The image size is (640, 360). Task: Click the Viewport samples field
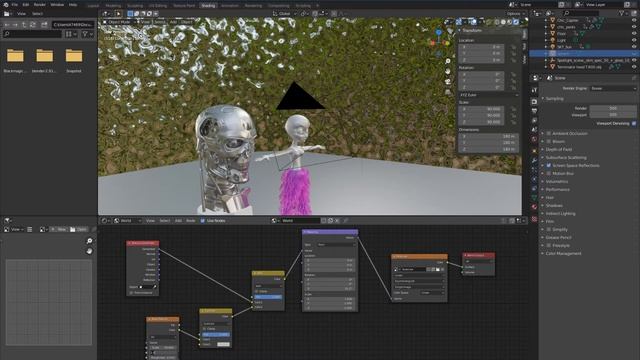pyautogui.click(x=613, y=115)
